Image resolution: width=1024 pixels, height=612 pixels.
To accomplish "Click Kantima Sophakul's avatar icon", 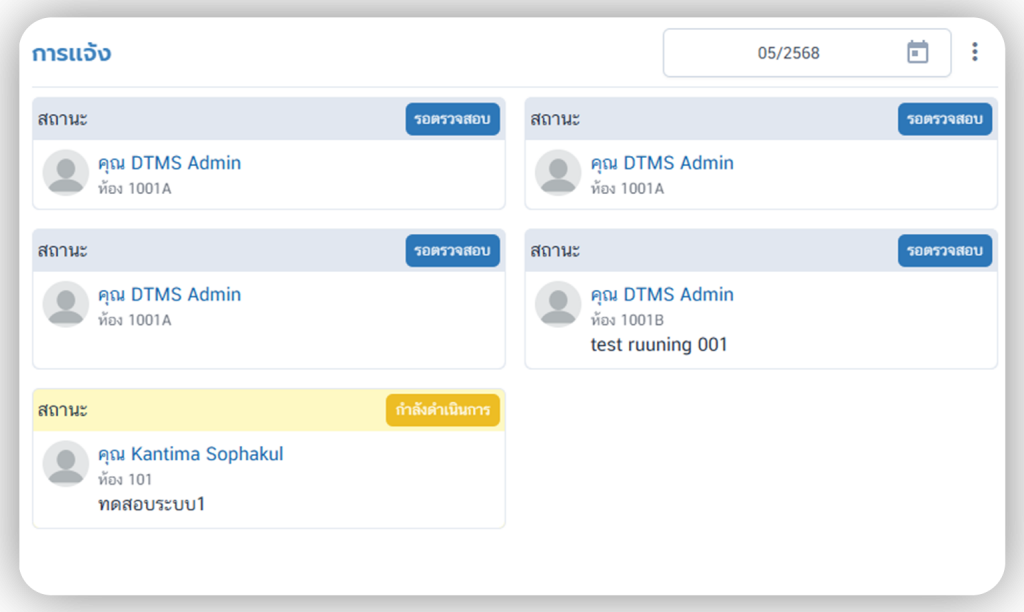I will point(66,464).
